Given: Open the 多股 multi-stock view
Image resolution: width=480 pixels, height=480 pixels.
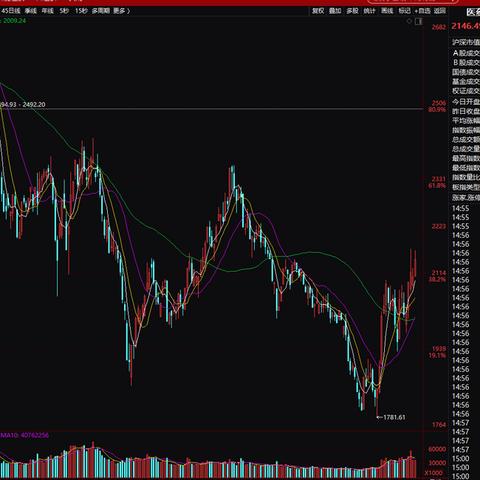Looking at the screenshot, I should click(x=352, y=11).
